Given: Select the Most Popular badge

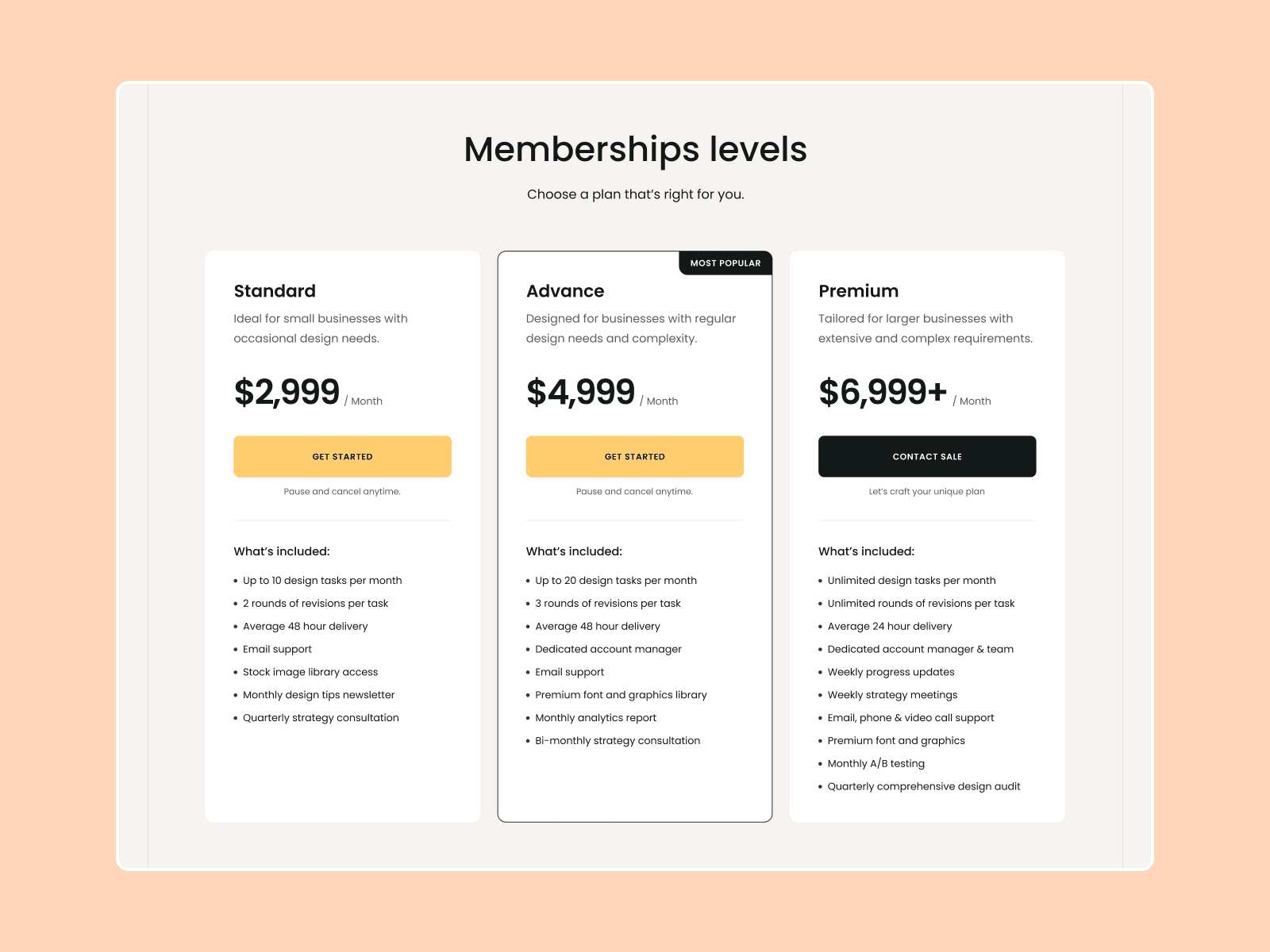Looking at the screenshot, I should [x=725, y=263].
